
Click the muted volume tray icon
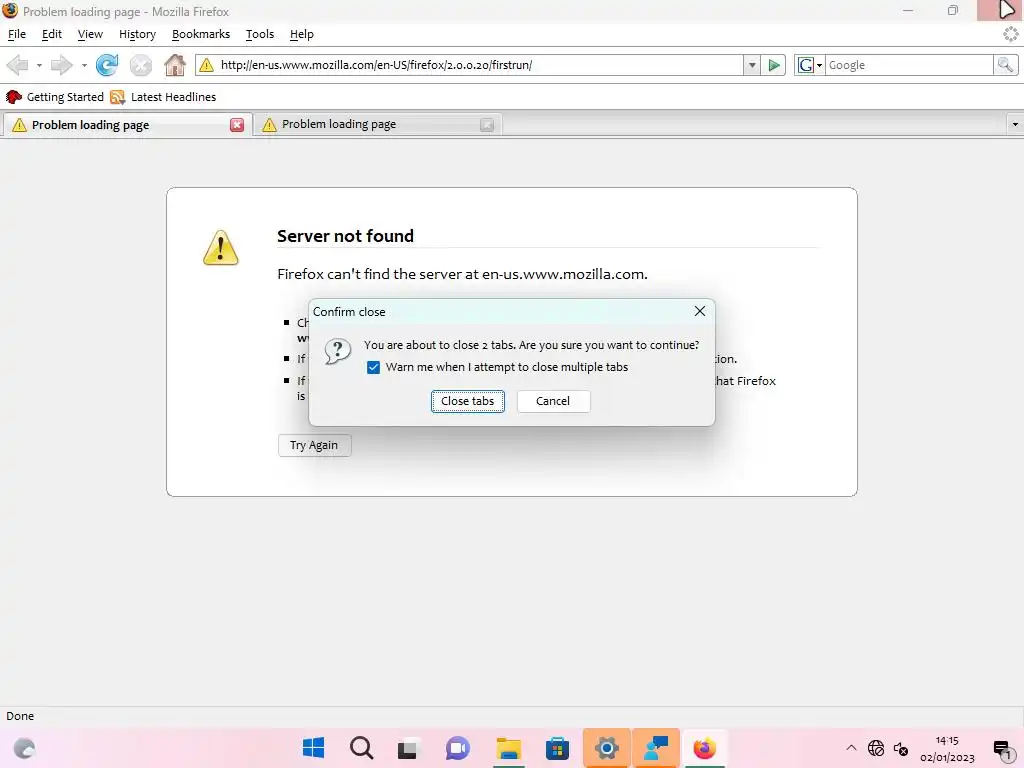(901, 748)
